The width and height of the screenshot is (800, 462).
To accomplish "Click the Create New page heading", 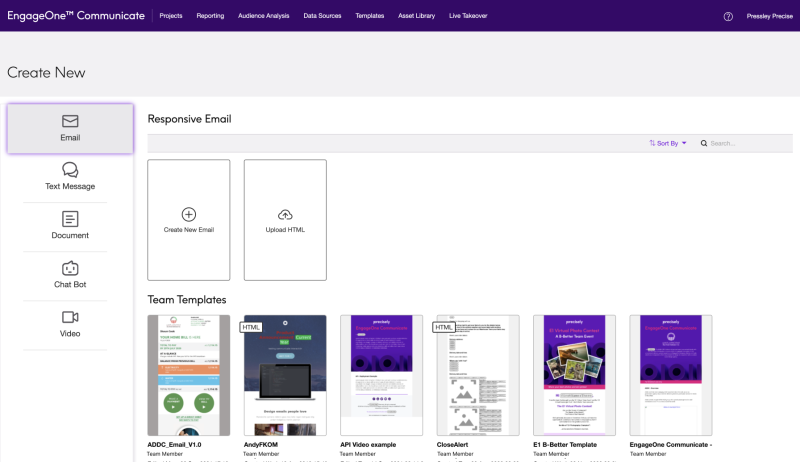I will coord(46,72).
